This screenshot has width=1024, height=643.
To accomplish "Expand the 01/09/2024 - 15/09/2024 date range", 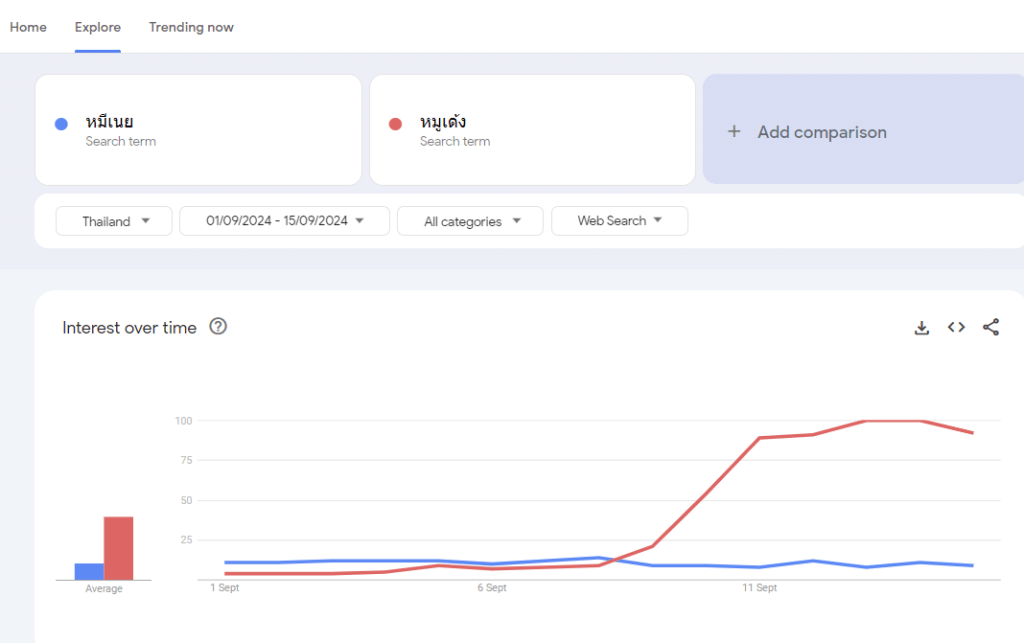I will click(x=284, y=221).
